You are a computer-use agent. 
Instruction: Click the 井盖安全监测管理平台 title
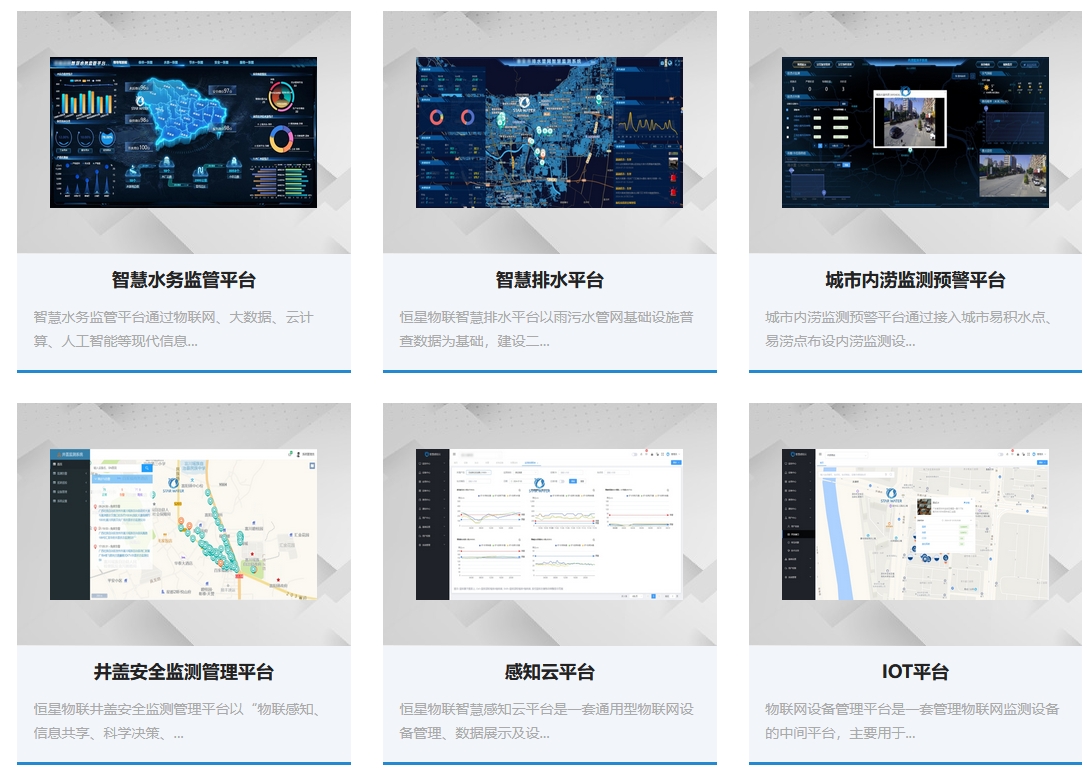click(x=183, y=672)
